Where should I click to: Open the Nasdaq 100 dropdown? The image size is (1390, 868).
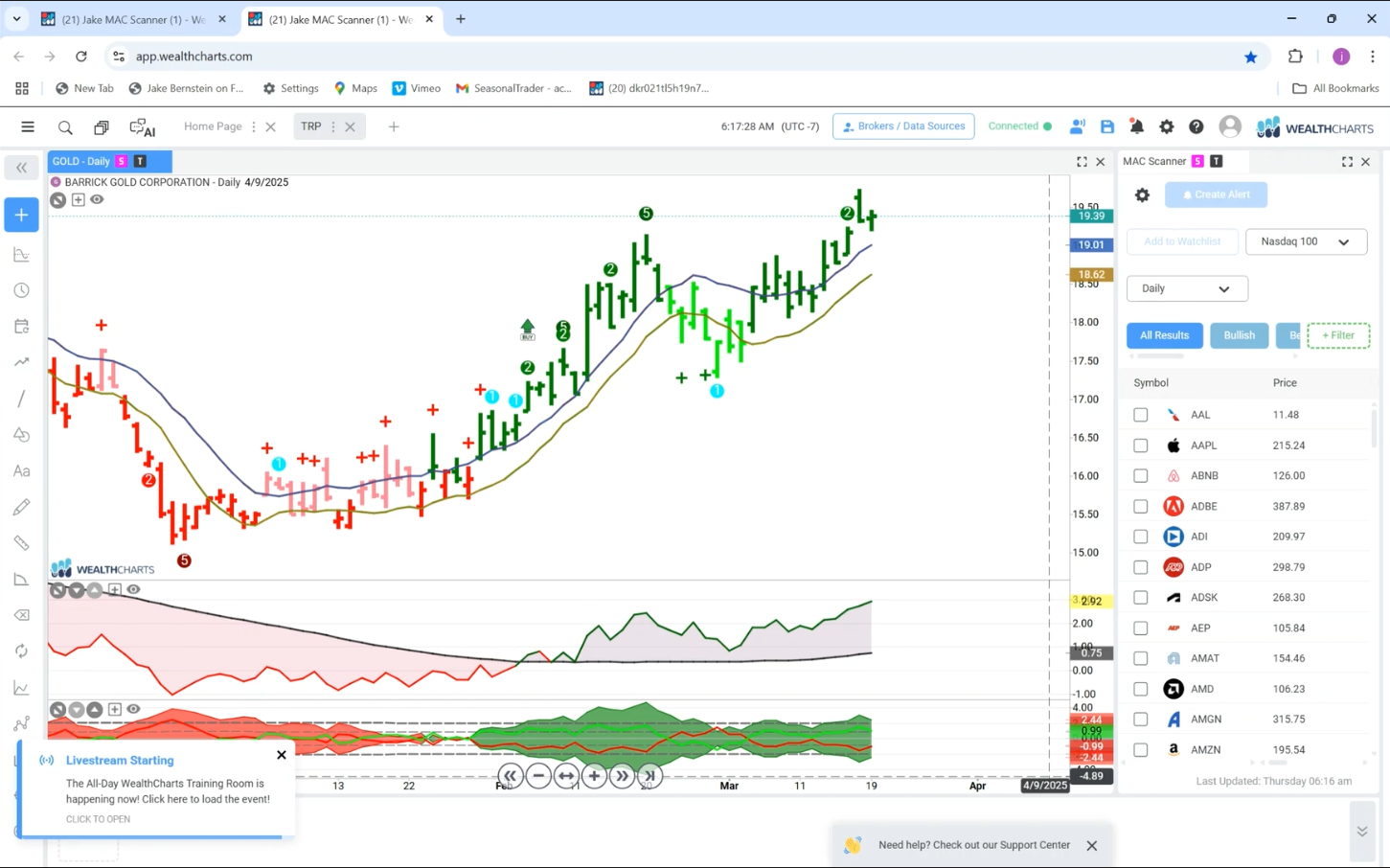pos(1306,241)
